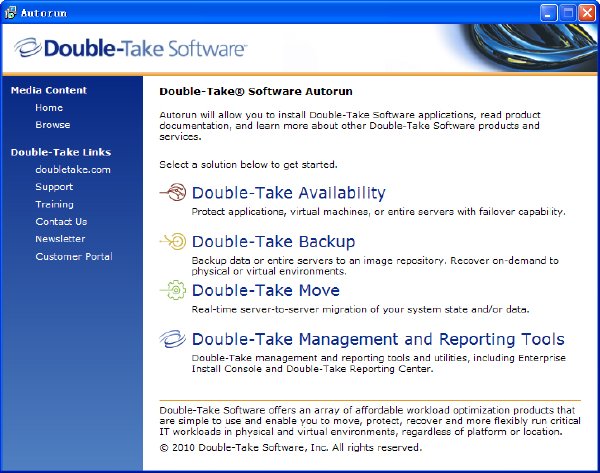600x473 pixels.
Task: Click the 'Autorun will allow you to install' paragraph
Action: point(350,126)
